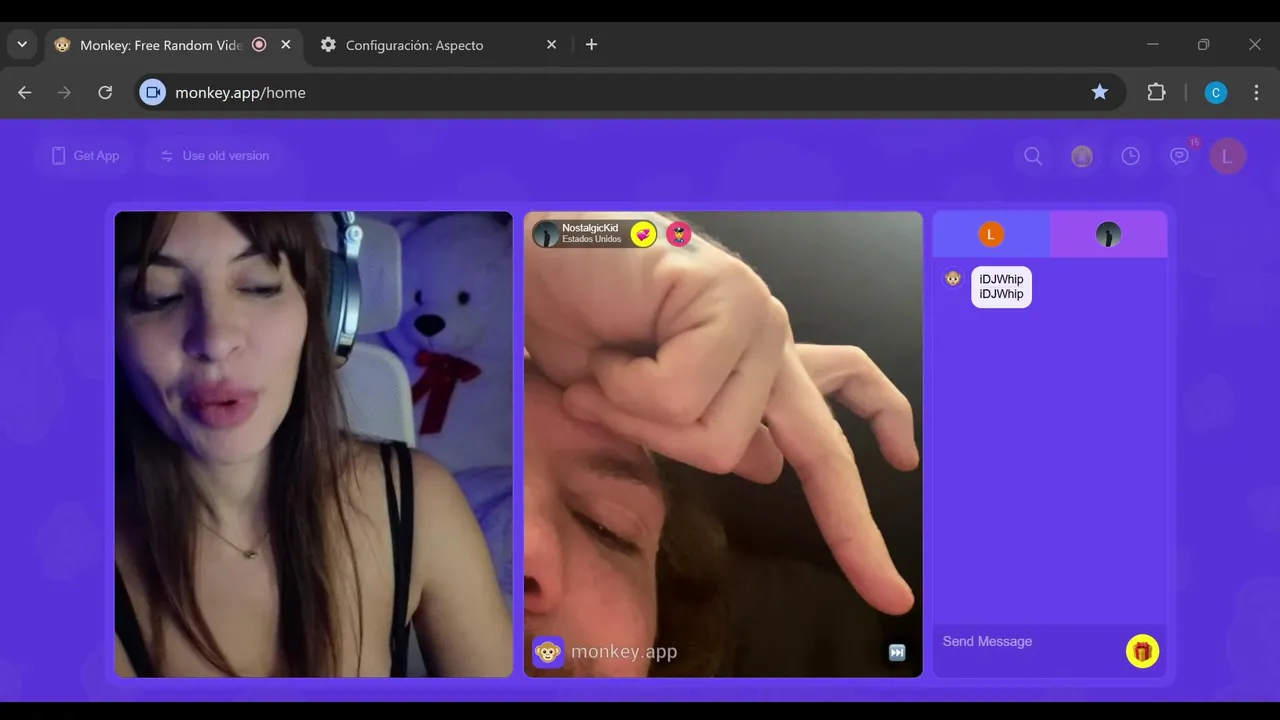
Task: Open the gift icon in chat
Action: (x=1142, y=651)
